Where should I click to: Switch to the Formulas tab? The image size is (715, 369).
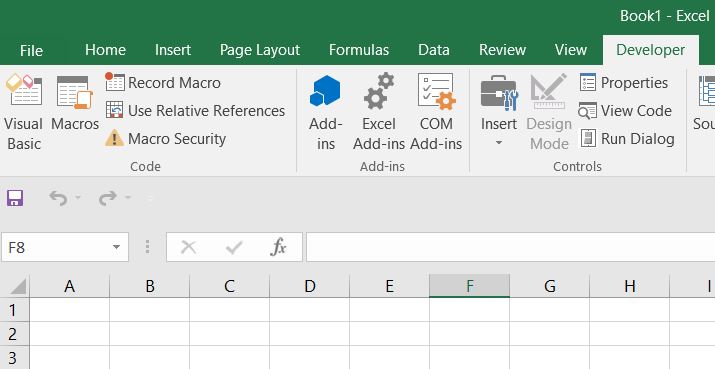(x=359, y=50)
